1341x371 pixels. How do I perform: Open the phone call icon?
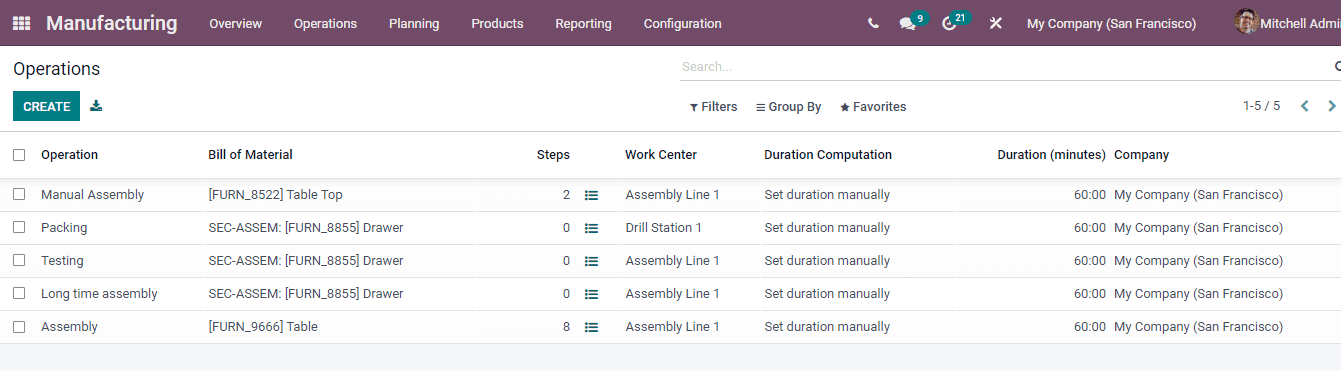874,23
